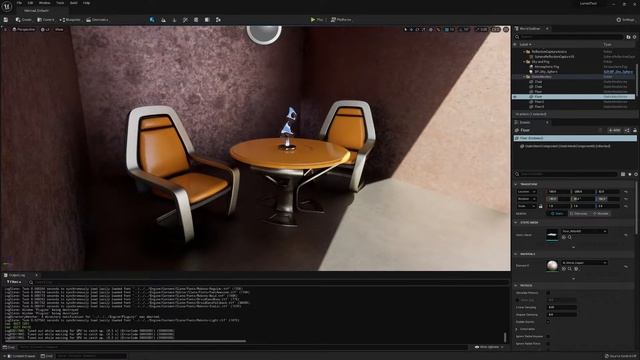Screen dimensions: 640x360
Task: Click the lock icon in the Details header
Action: (x=635, y=130)
